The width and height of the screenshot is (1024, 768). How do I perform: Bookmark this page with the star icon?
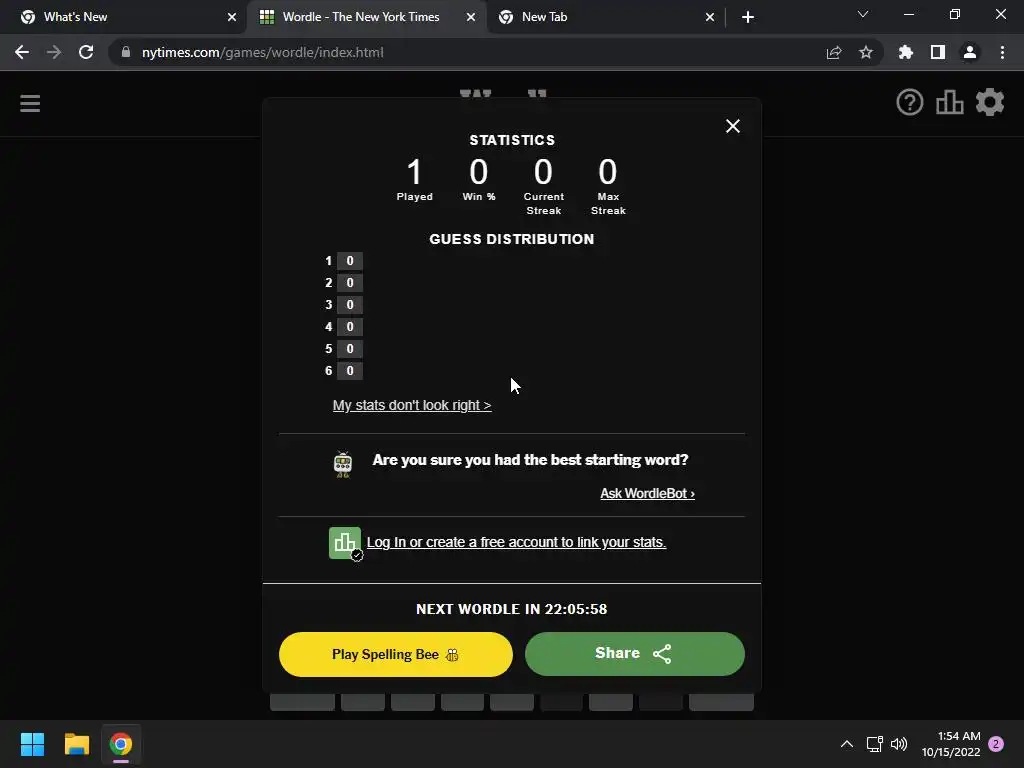[866, 52]
